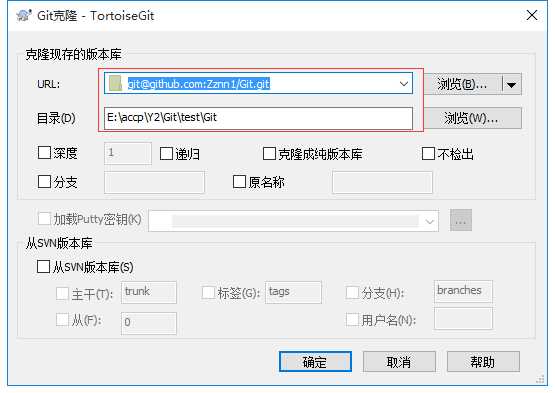Toggle 加载Putty密钥(K) checkbox
Image resolution: width=555 pixels, height=393 pixels.
click(x=44, y=219)
